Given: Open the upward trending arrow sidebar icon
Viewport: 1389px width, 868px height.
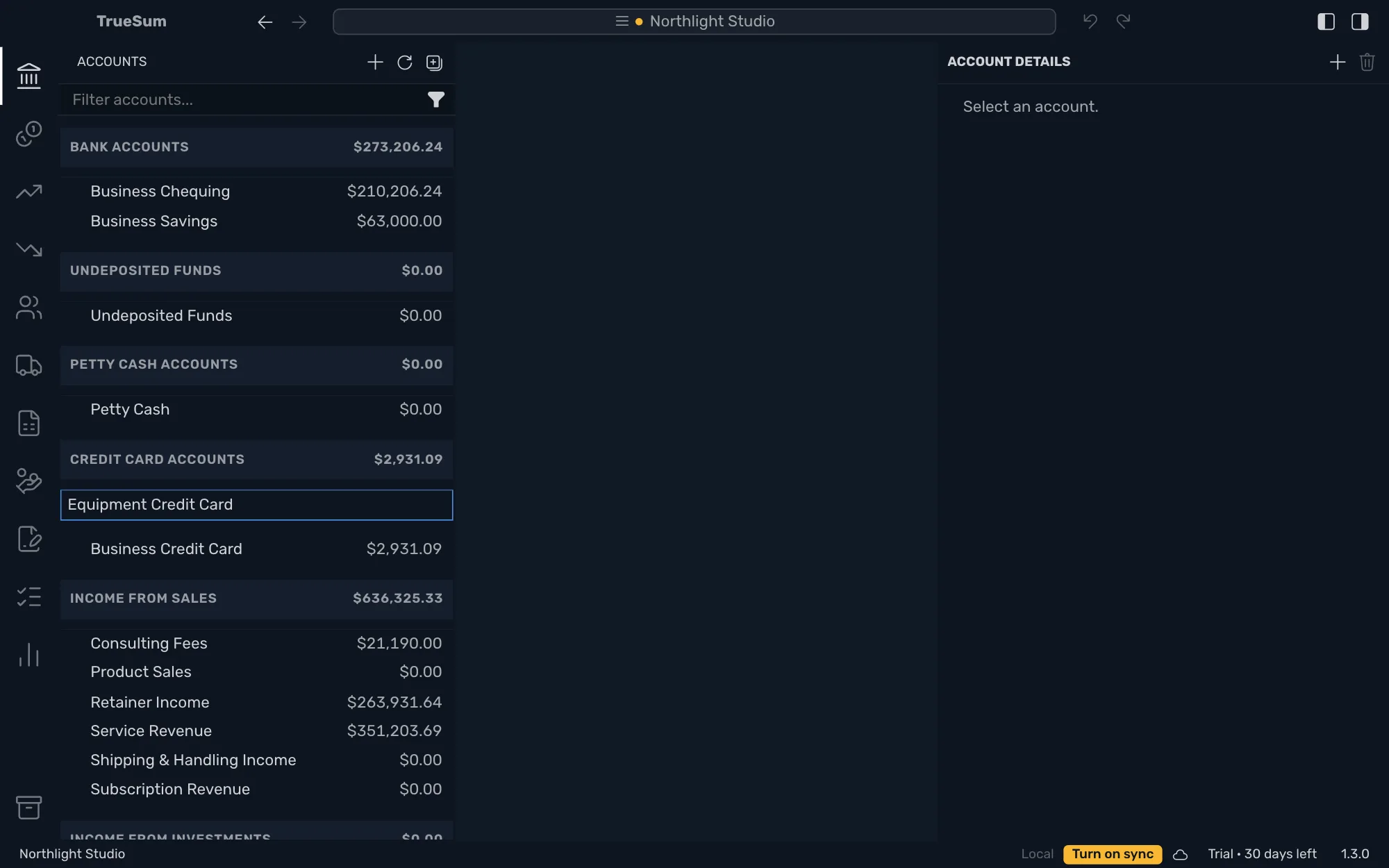Looking at the screenshot, I should pyautogui.click(x=28, y=192).
